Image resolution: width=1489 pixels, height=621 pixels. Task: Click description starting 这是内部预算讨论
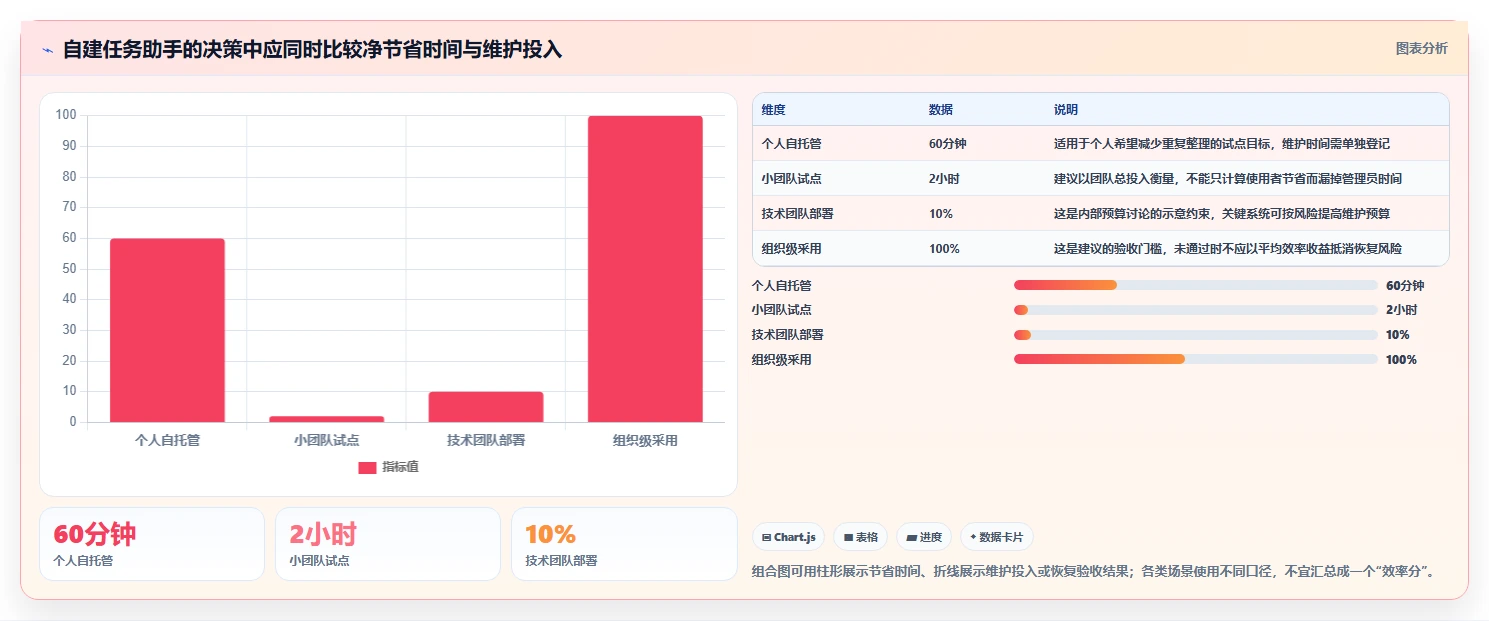coord(1222,214)
